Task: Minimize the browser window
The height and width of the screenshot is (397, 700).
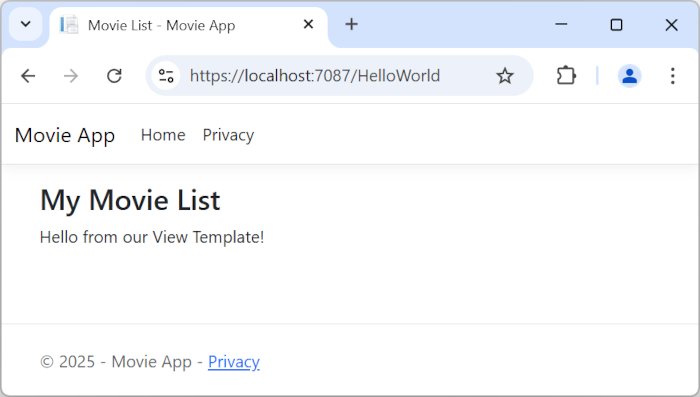Action: click(561, 25)
